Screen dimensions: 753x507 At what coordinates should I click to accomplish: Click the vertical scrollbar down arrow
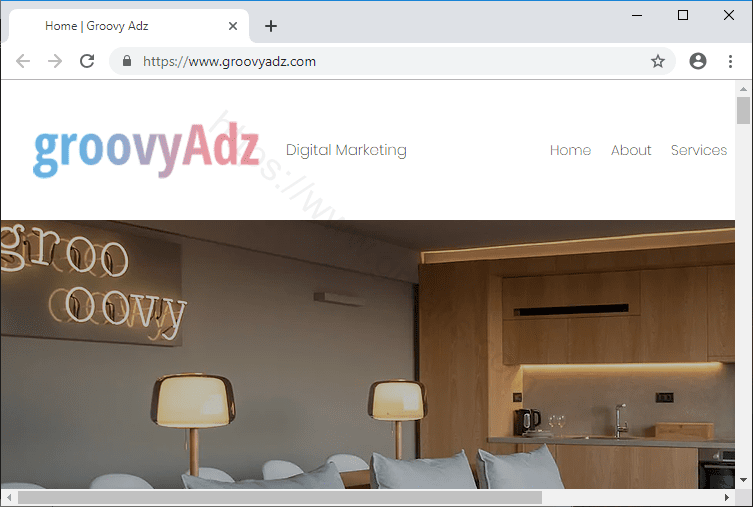(743, 480)
